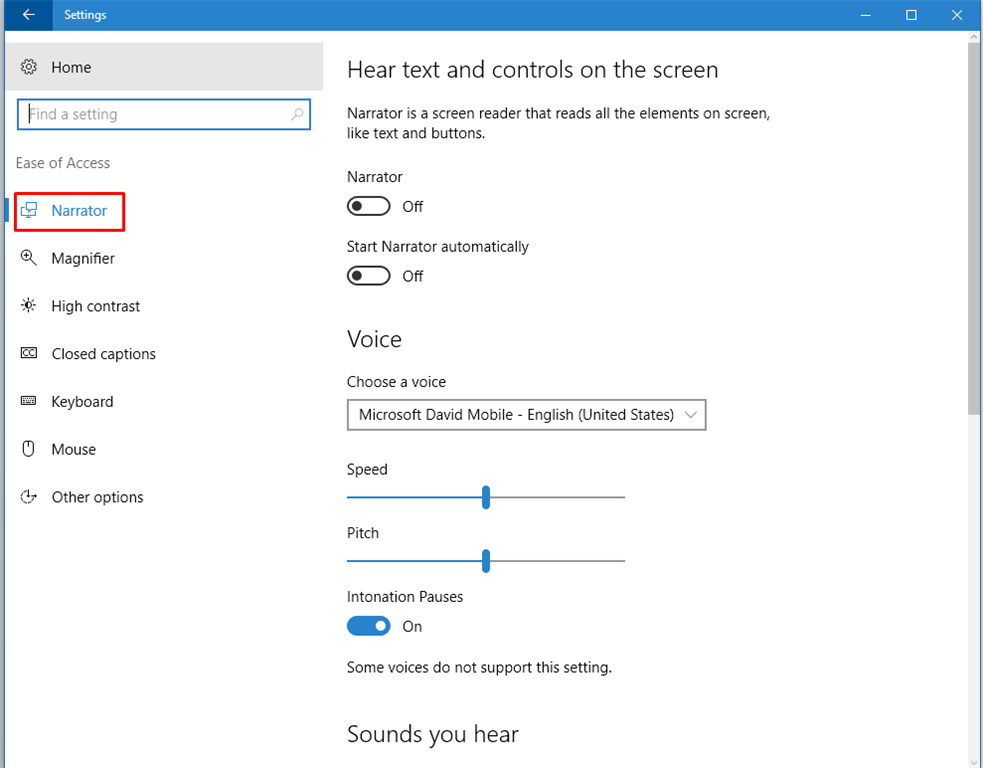
Task: Adjust the Speed slider handle
Action: pos(486,497)
